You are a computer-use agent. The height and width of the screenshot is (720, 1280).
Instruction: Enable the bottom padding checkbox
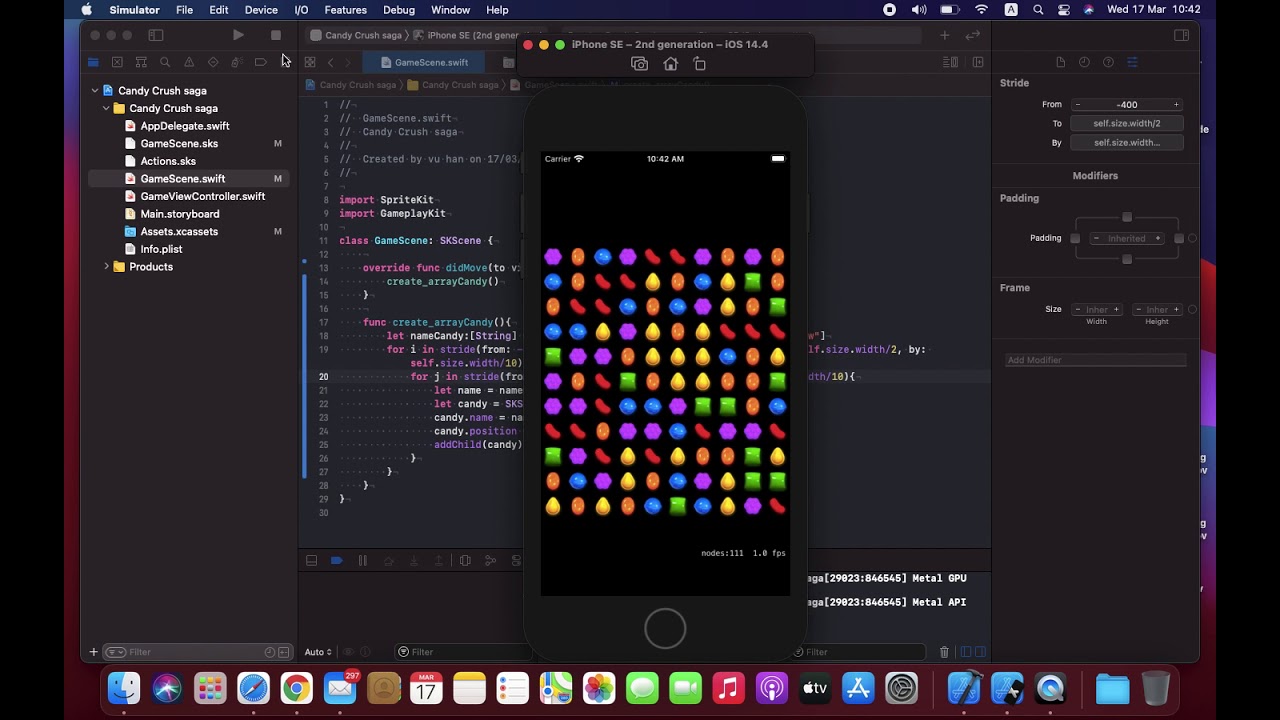1127,260
